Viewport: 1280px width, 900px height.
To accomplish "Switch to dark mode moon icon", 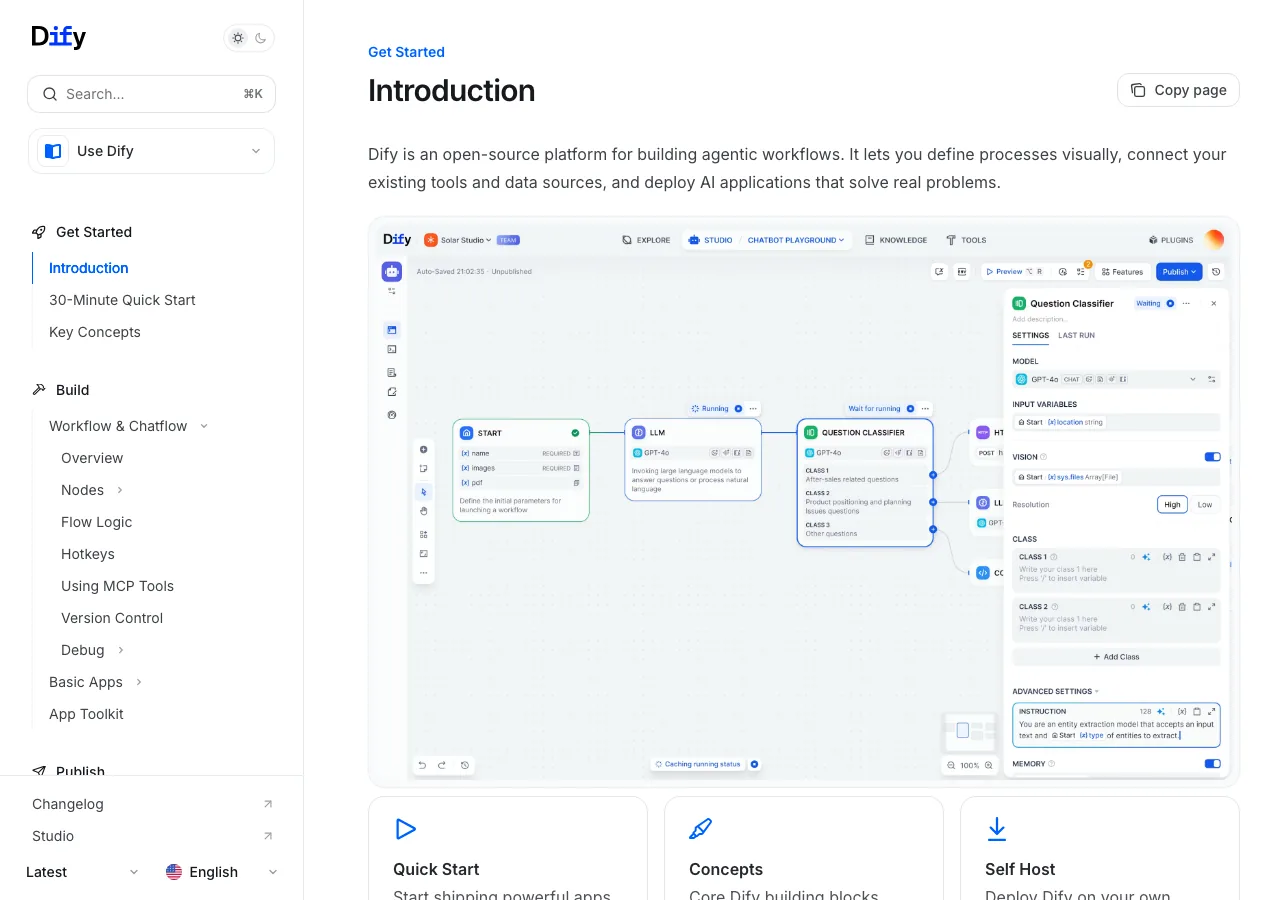I will (x=261, y=38).
